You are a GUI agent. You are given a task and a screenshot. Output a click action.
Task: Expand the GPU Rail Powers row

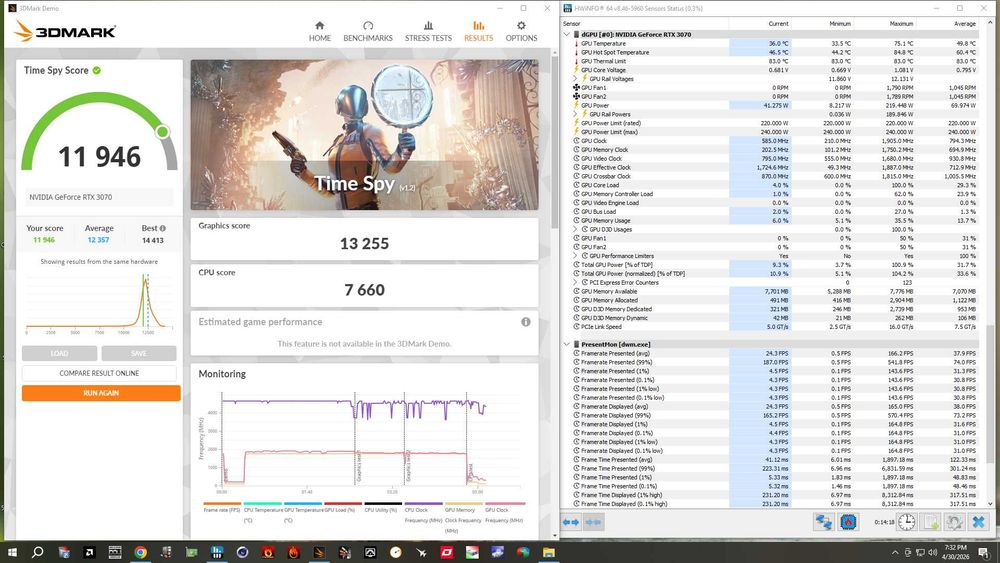coord(576,114)
